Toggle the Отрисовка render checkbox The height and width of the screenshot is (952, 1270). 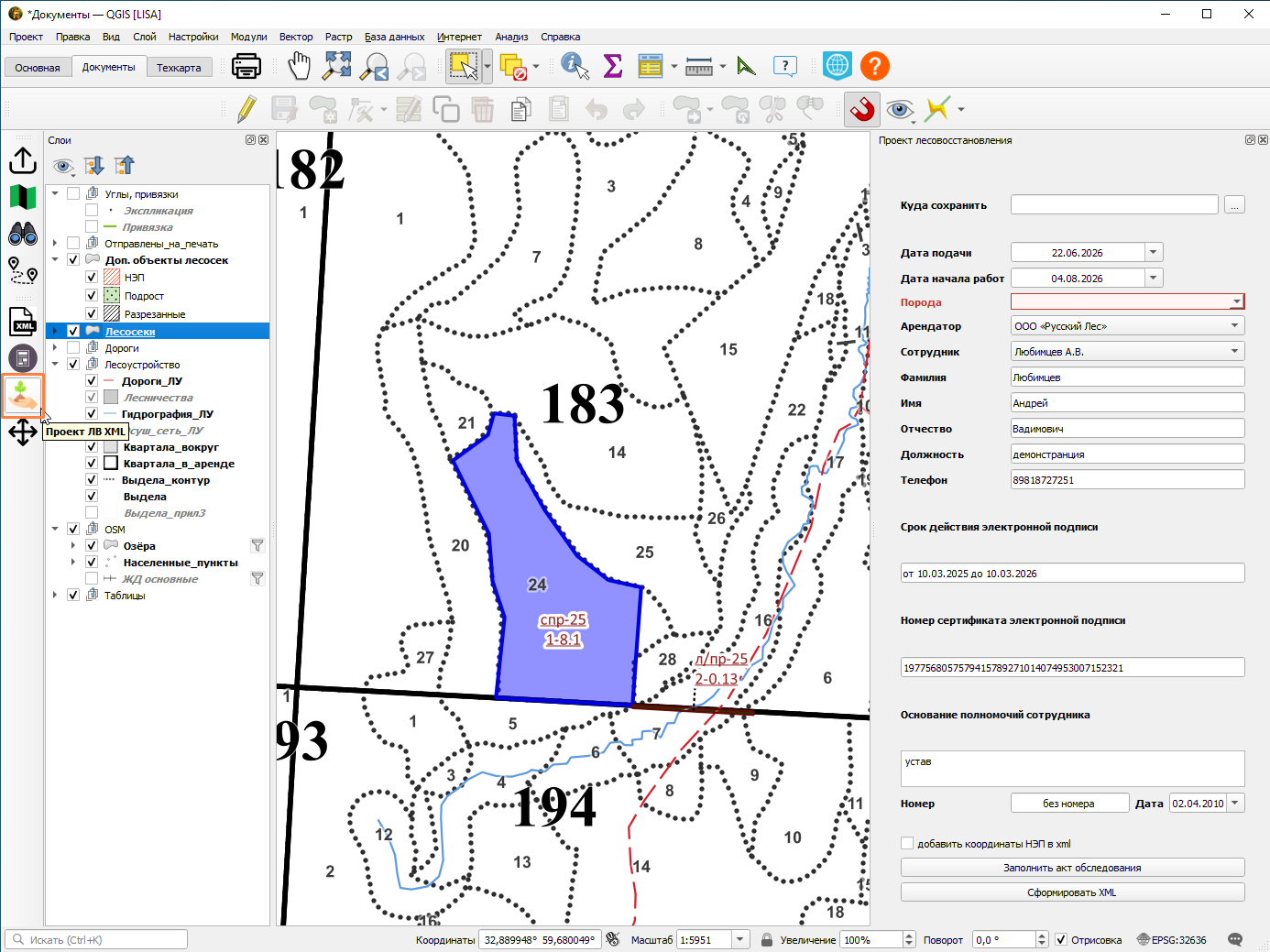coord(1061,939)
